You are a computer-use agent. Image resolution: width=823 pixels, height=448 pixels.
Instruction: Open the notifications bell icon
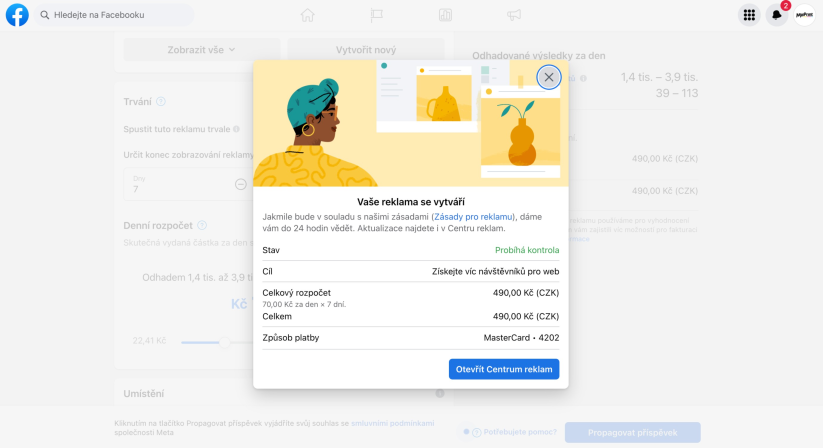pos(777,15)
